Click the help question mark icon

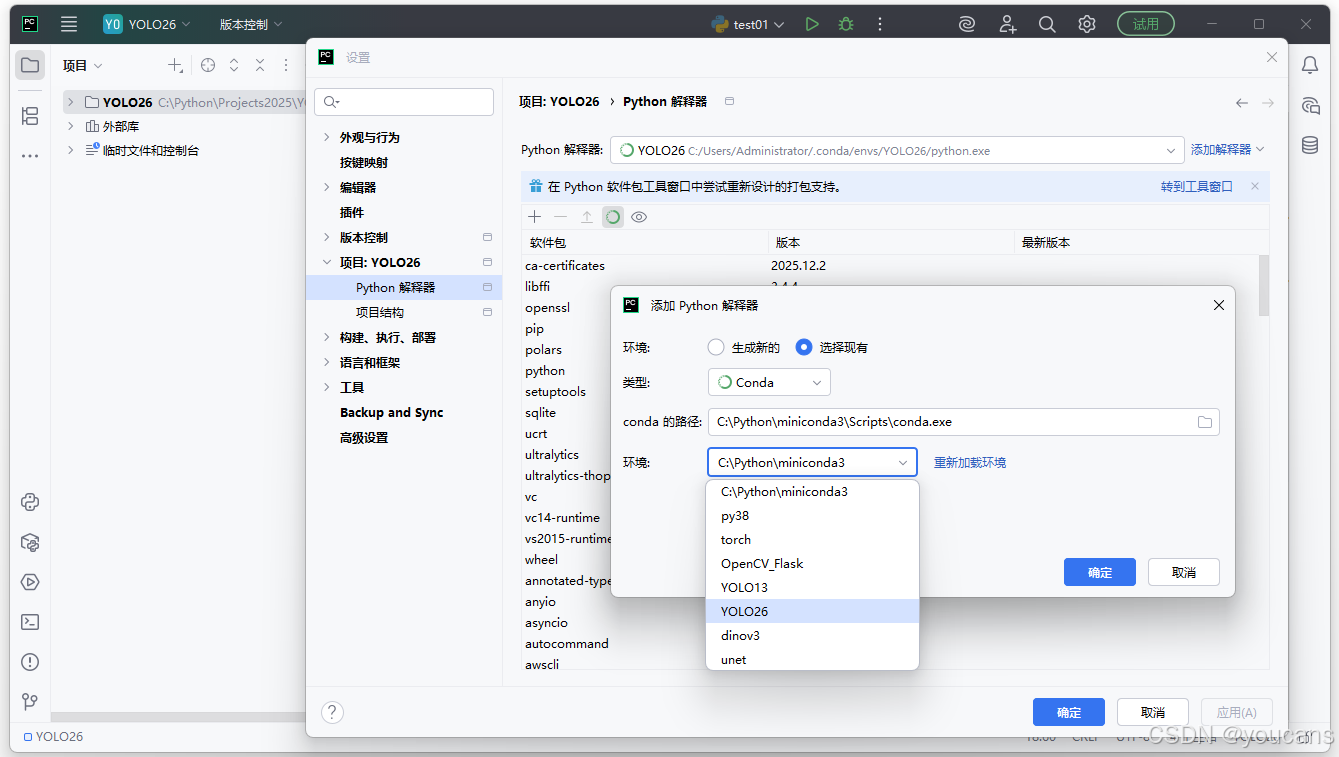333,712
